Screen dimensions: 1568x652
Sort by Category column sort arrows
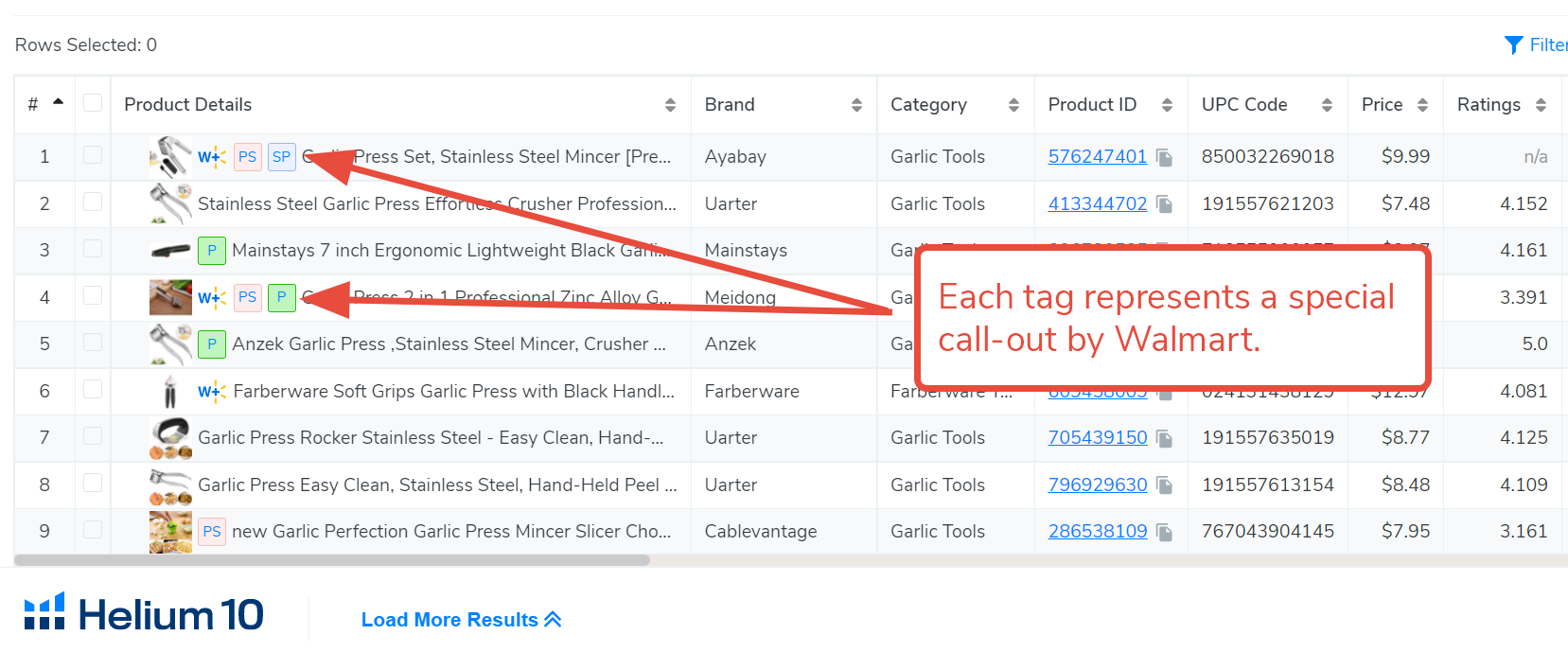click(1013, 105)
